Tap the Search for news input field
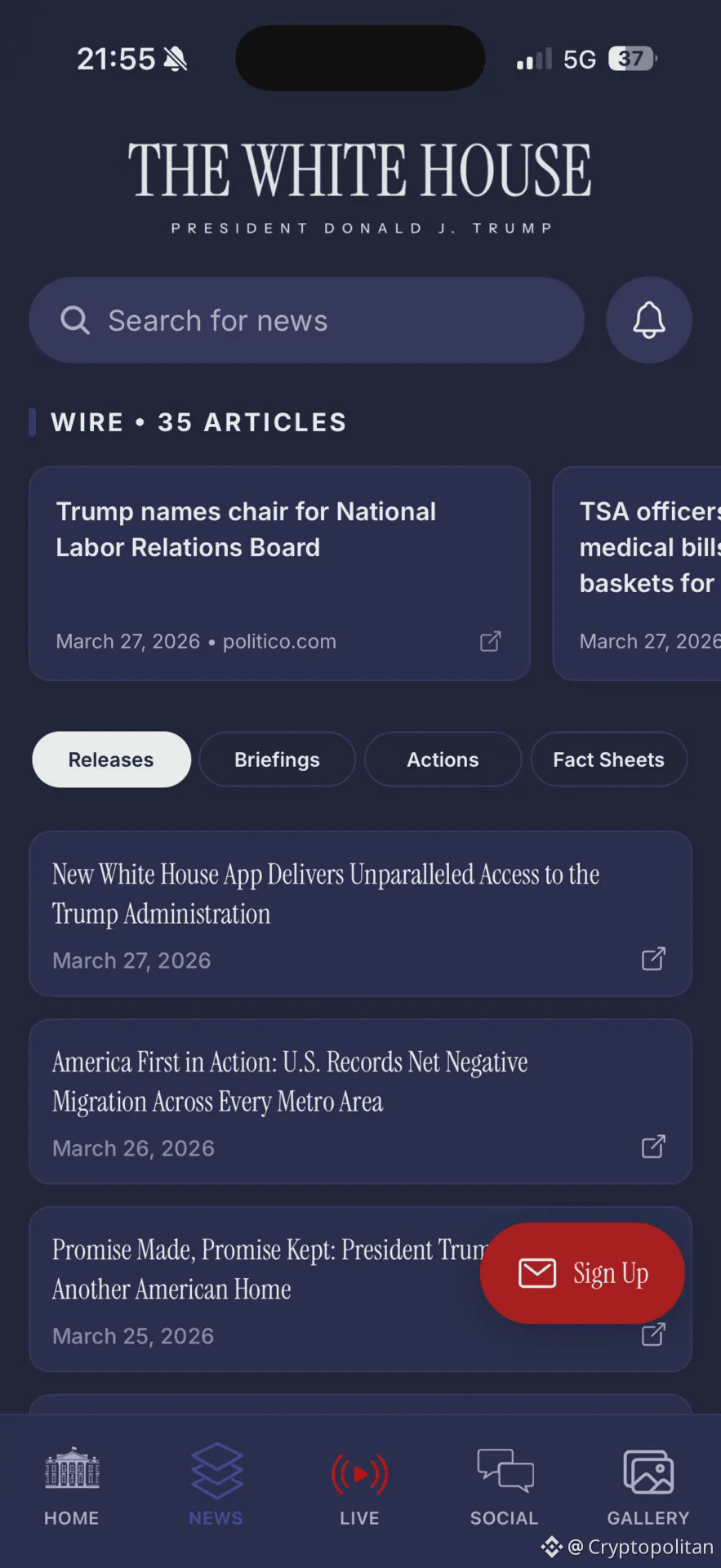 (307, 320)
